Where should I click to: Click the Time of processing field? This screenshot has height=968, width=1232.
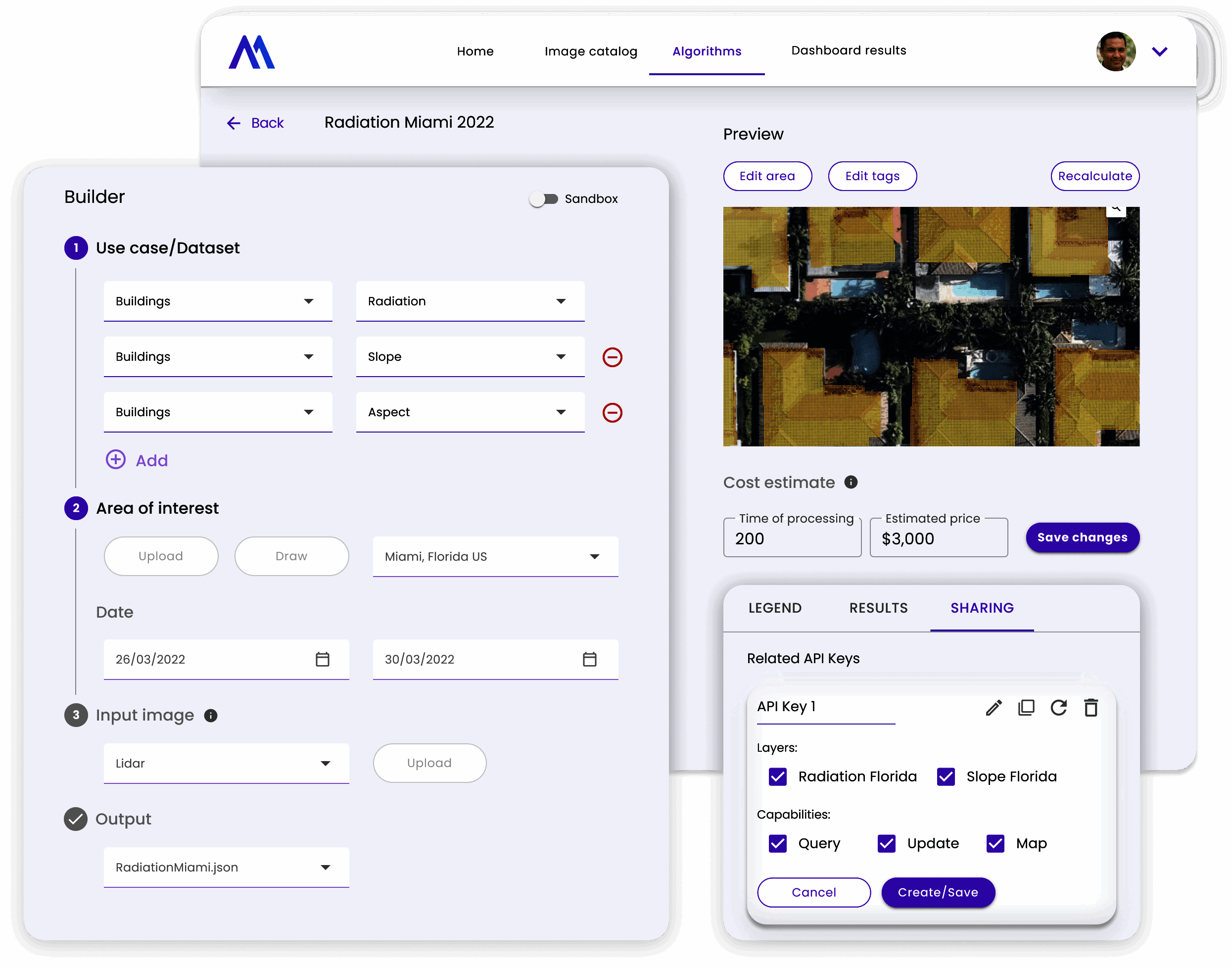pos(792,538)
